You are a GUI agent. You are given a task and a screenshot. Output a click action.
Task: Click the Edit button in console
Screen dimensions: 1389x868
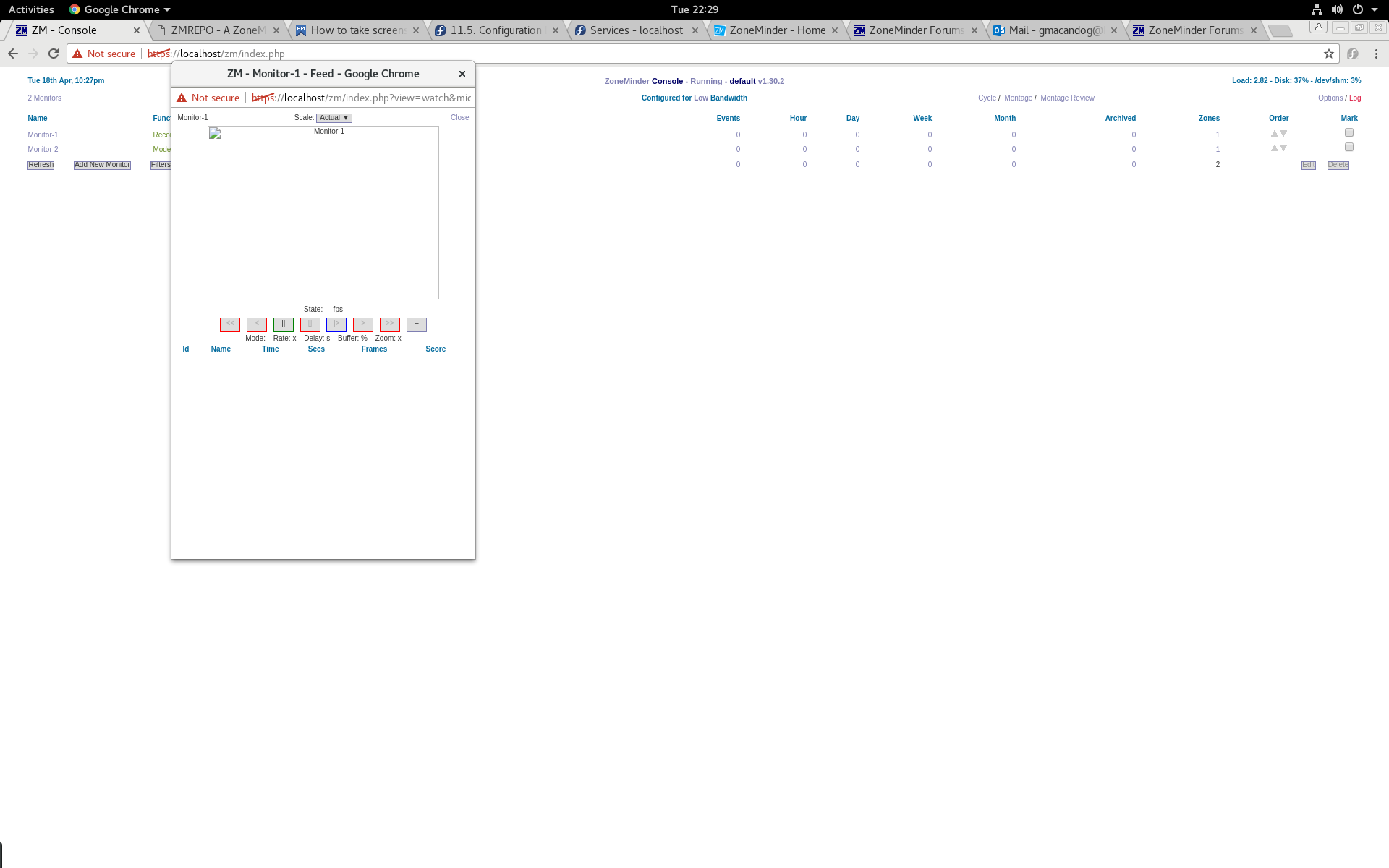point(1309,165)
